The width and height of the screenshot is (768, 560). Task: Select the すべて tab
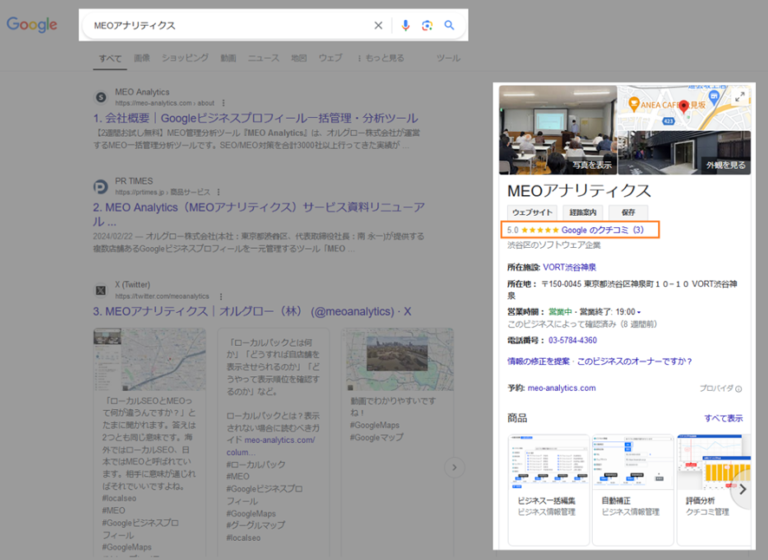coord(110,58)
